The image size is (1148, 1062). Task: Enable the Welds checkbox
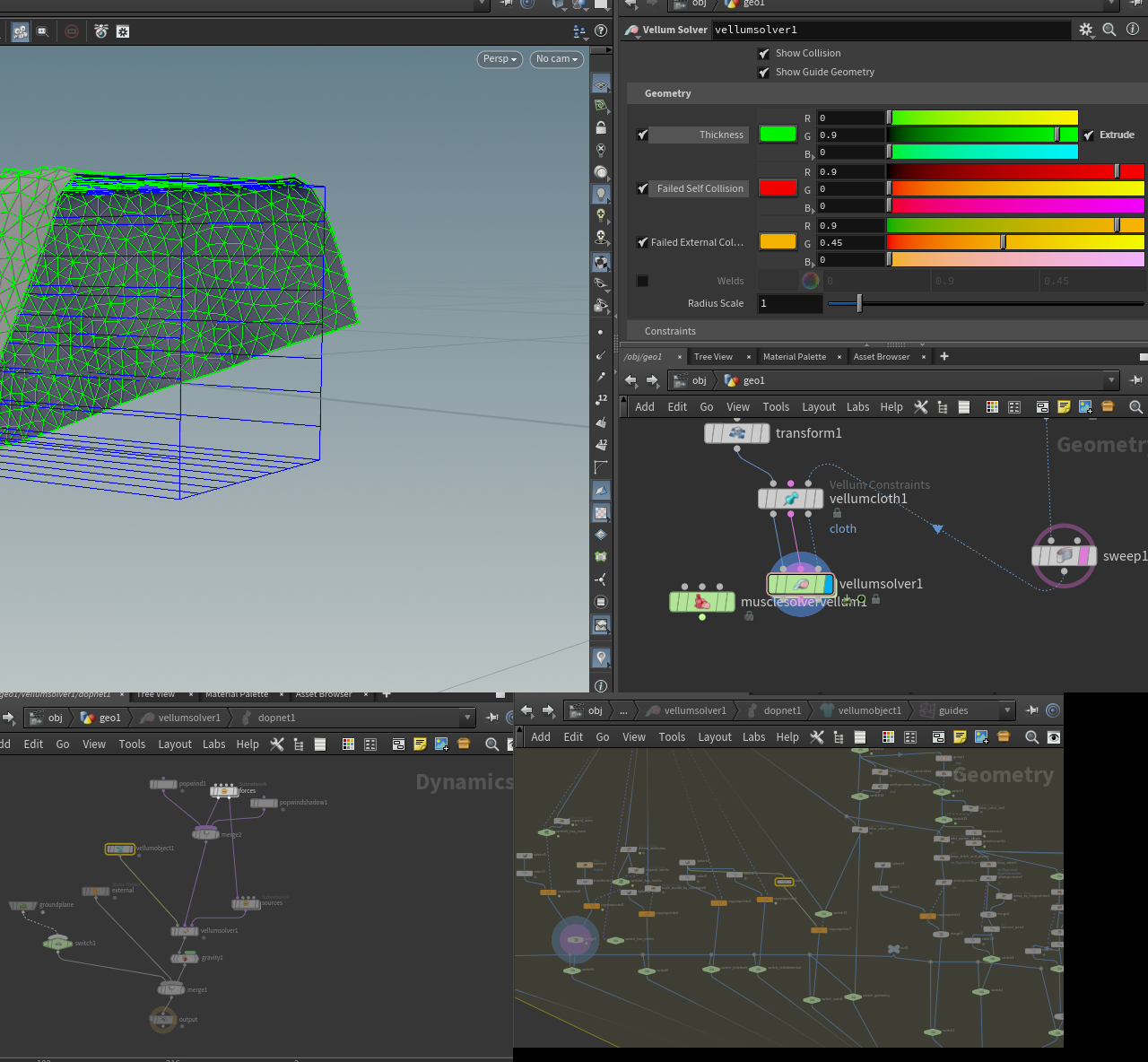[x=642, y=282]
